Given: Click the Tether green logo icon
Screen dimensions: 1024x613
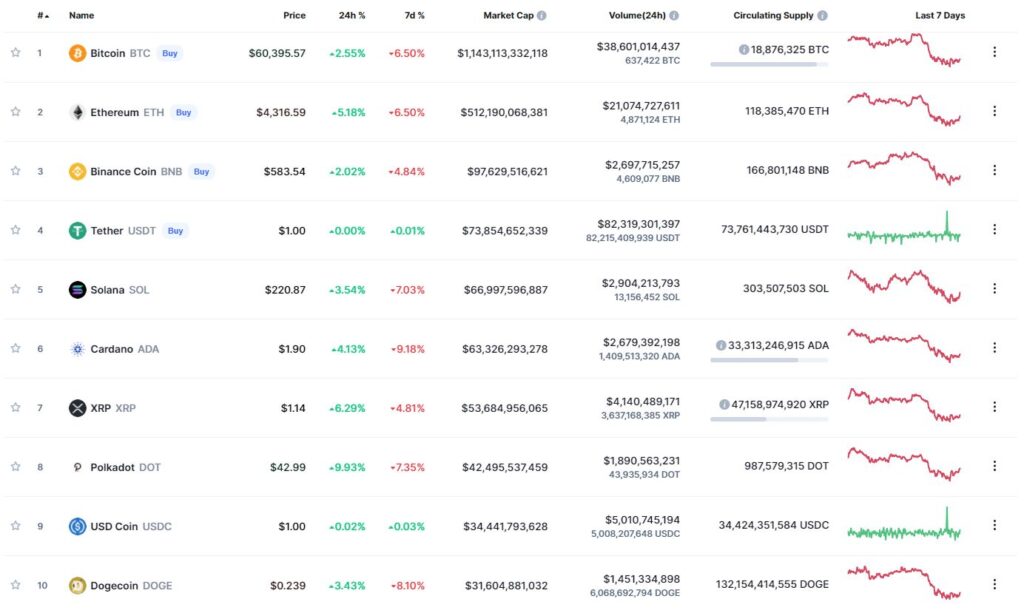Looking at the screenshot, I should point(77,230).
